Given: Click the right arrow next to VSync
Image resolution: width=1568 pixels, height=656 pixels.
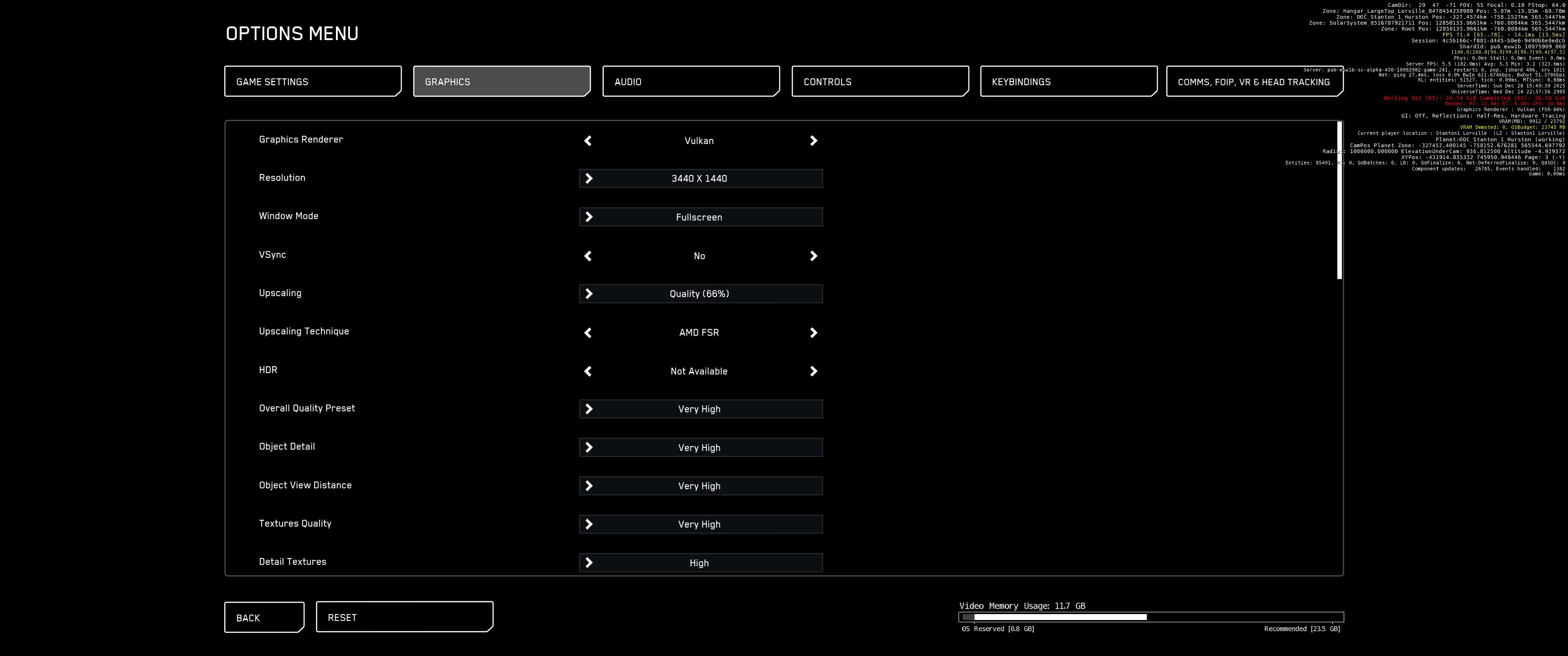Looking at the screenshot, I should coord(813,256).
